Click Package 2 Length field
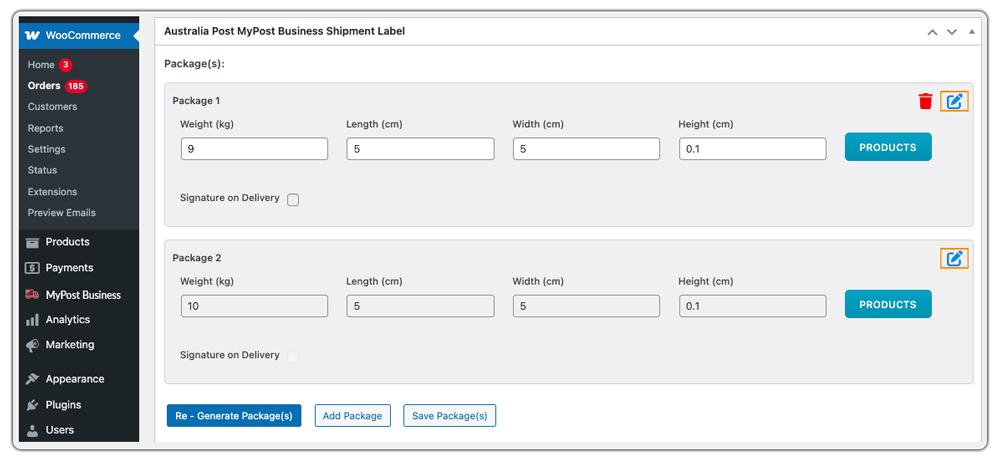This screenshot has height=459, width=1000. click(x=420, y=306)
